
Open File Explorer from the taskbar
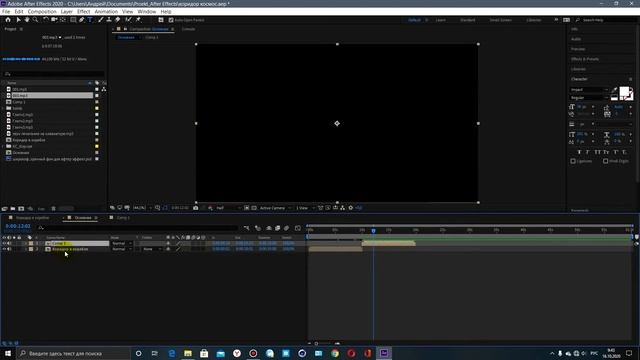coord(188,353)
